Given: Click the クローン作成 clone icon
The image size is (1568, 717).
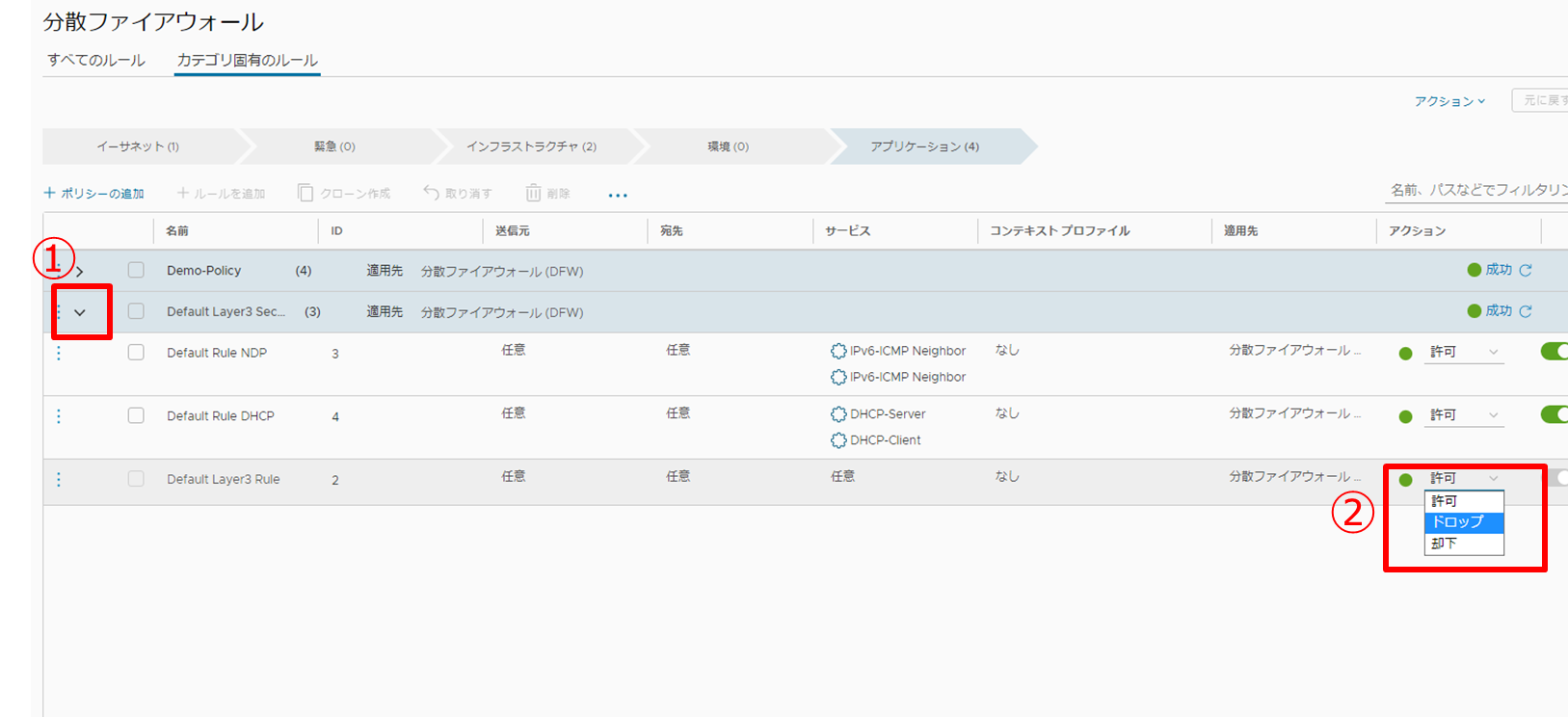Looking at the screenshot, I should 306,194.
